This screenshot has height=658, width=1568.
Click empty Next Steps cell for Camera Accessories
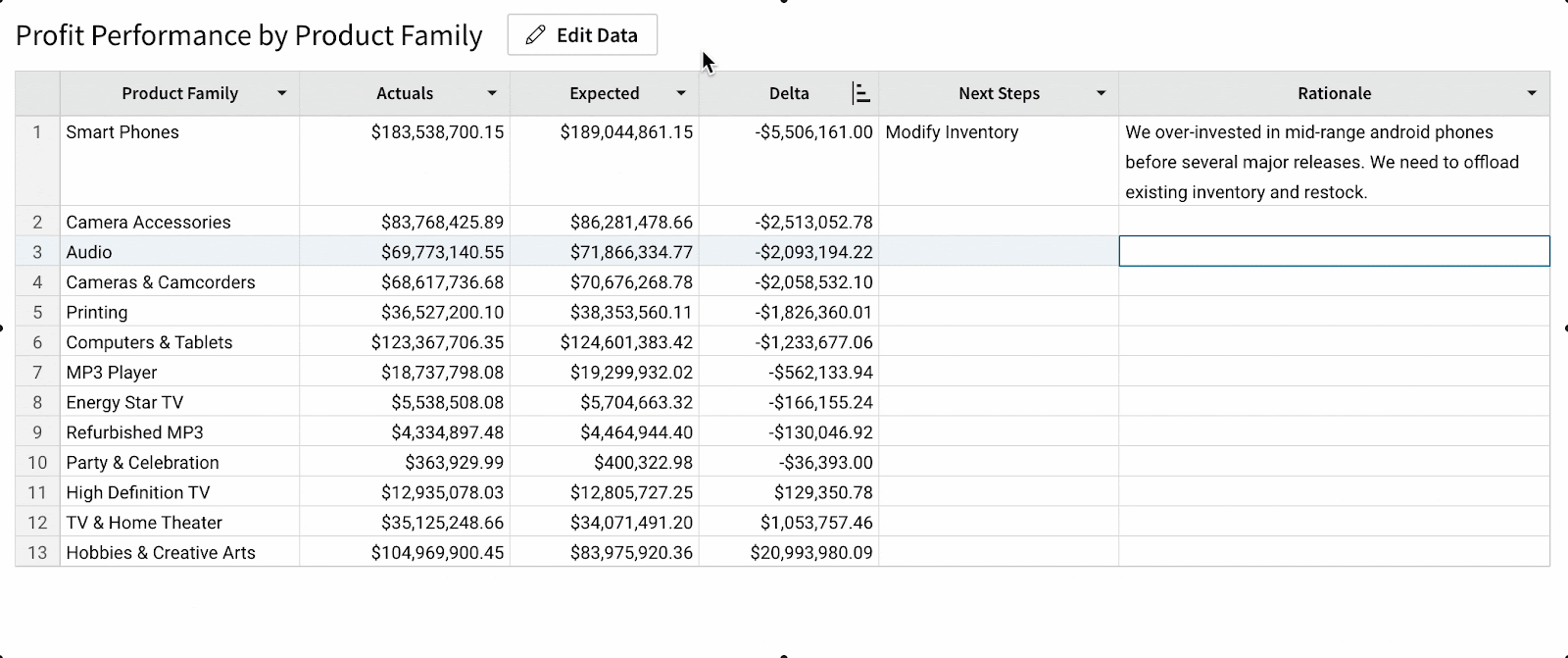click(x=998, y=223)
